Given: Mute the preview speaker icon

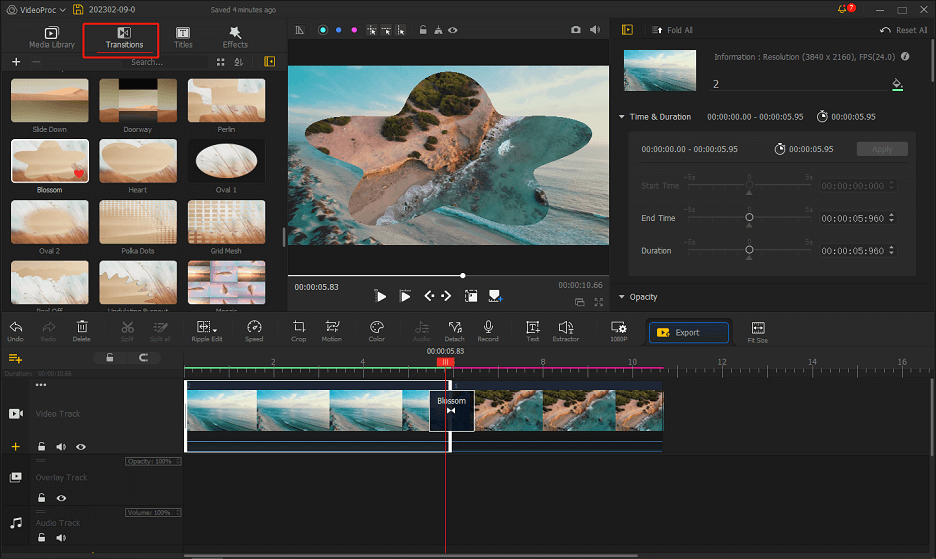Looking at the screenshot, I should point(595,30).
